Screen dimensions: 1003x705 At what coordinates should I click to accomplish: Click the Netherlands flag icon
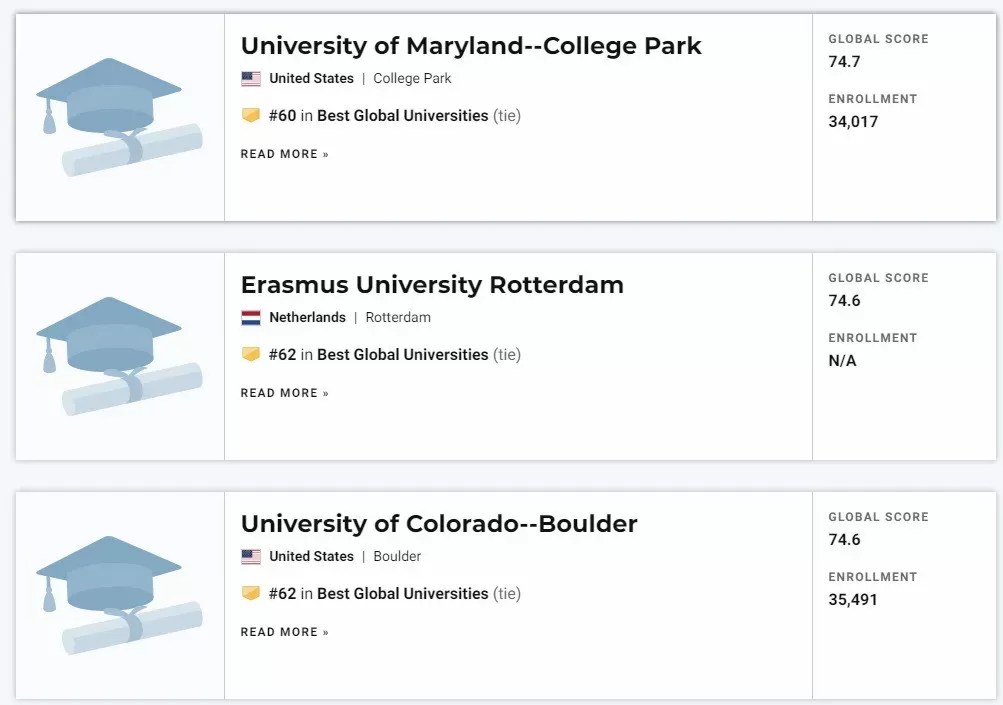251,317
